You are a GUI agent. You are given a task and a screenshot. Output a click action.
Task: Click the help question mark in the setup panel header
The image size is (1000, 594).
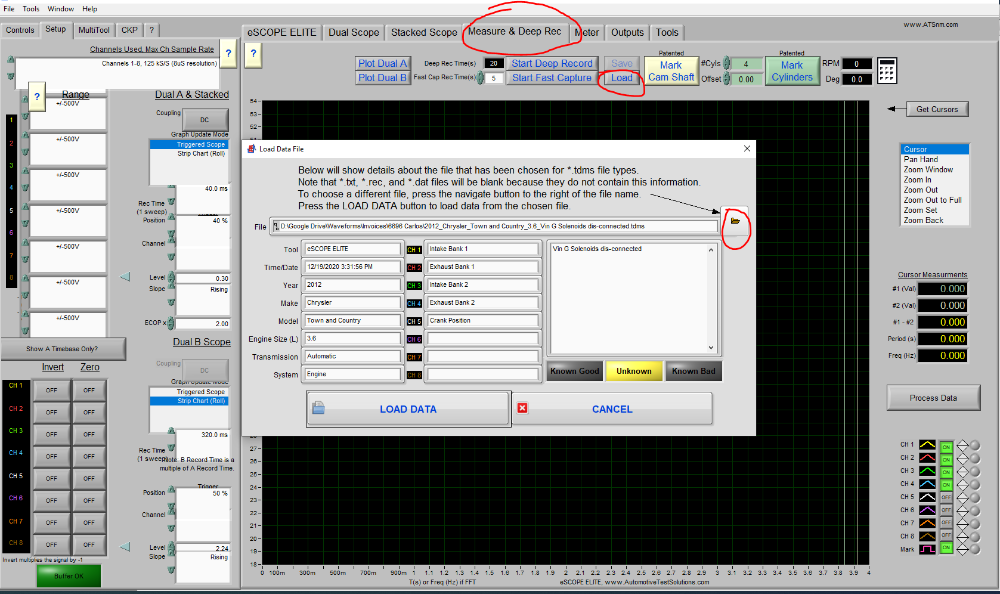228,54
